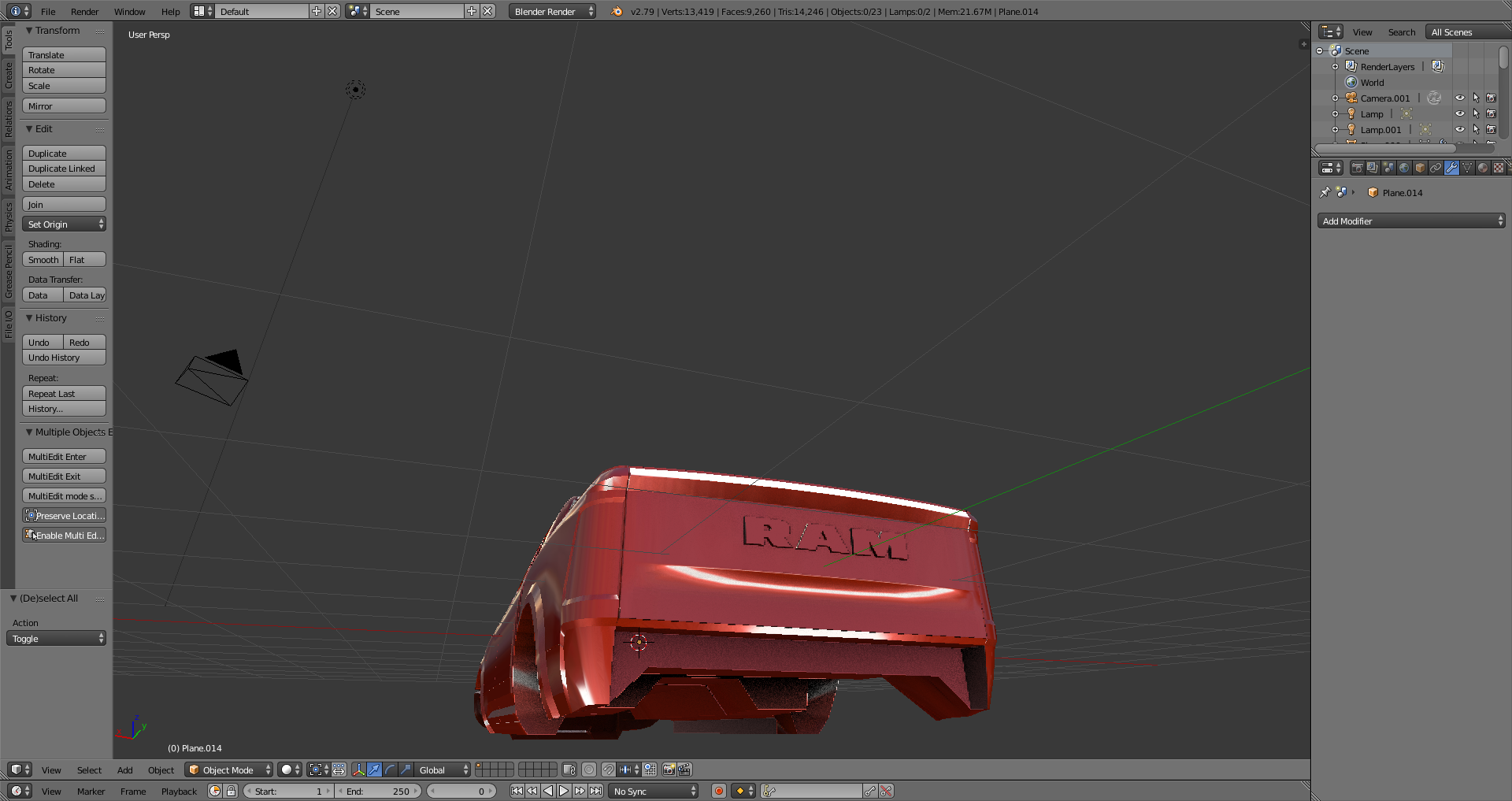Open the Help menu
This screenshot has height=801, width=1512.
pos(171,12)
